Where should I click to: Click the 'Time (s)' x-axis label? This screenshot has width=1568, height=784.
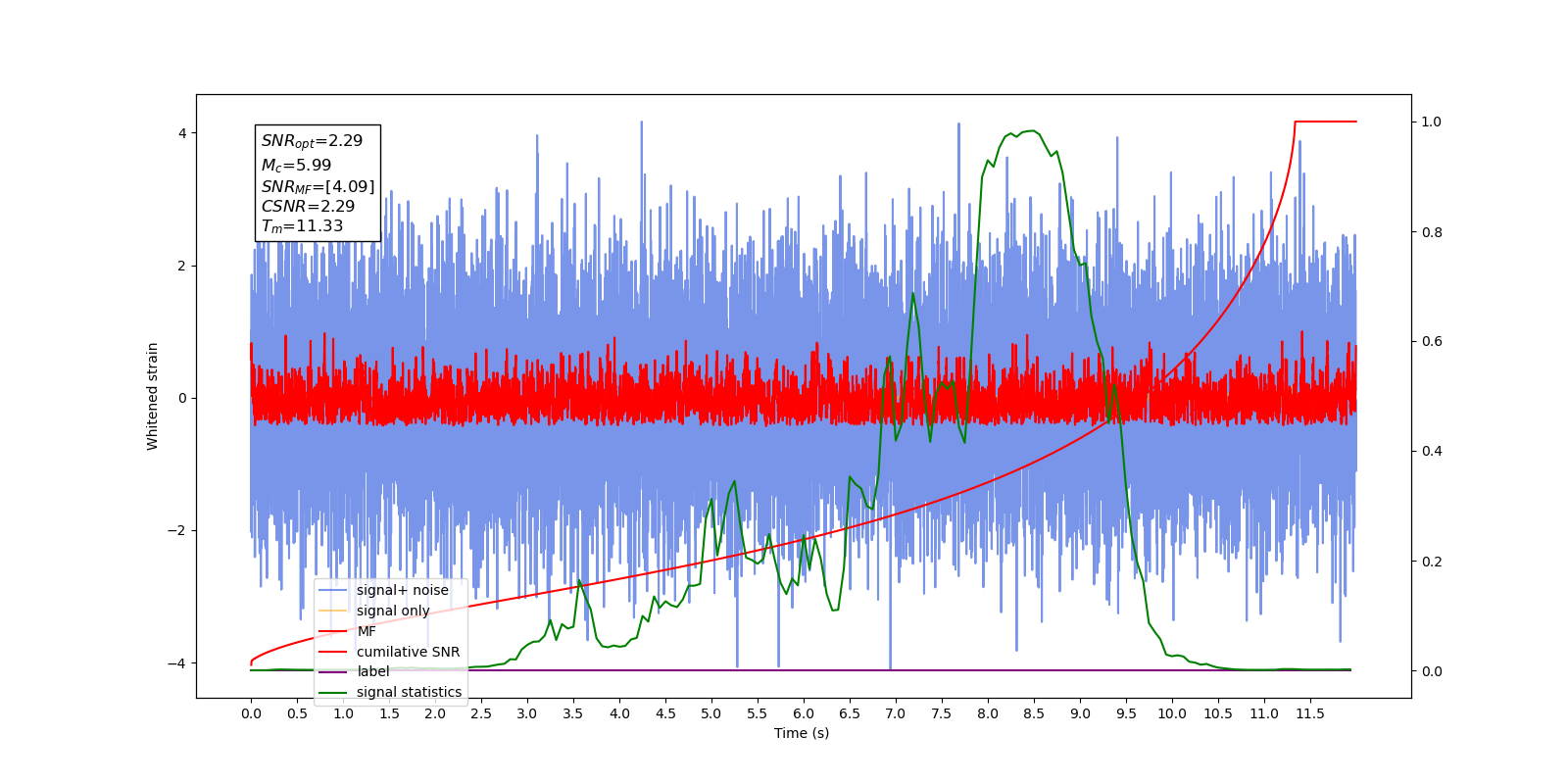(802, 733)
